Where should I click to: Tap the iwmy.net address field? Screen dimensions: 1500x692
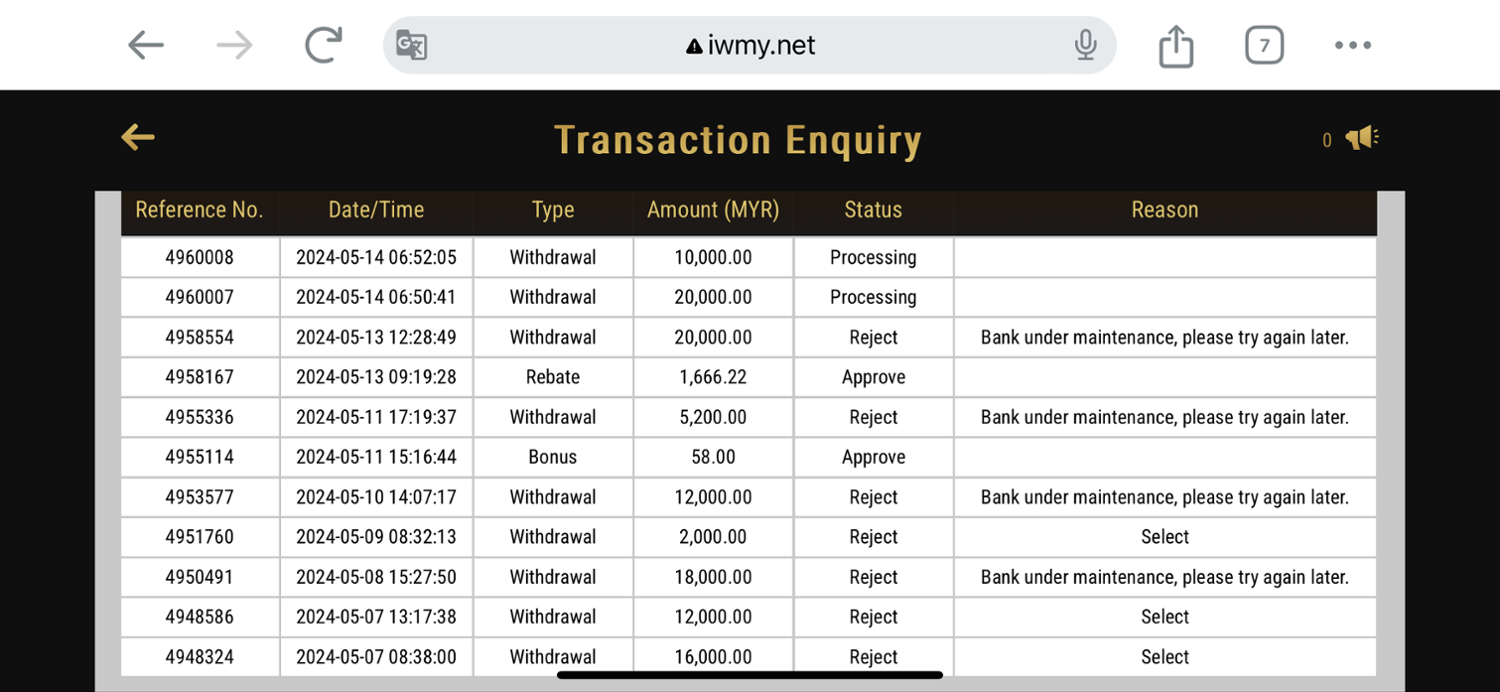pos(750,45)
